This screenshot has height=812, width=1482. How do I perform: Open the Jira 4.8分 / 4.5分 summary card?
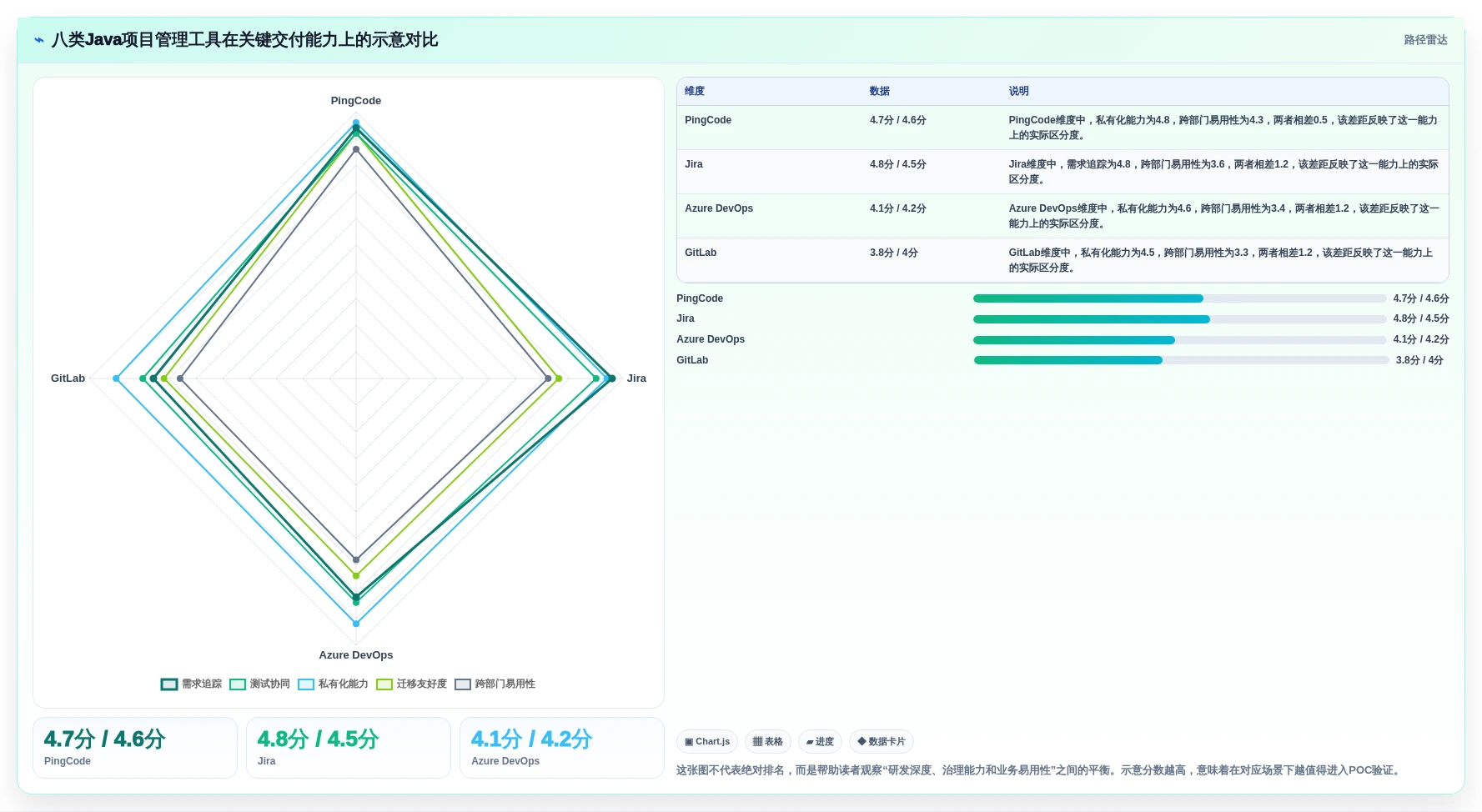pyautogui.click(x=349, y=748)
